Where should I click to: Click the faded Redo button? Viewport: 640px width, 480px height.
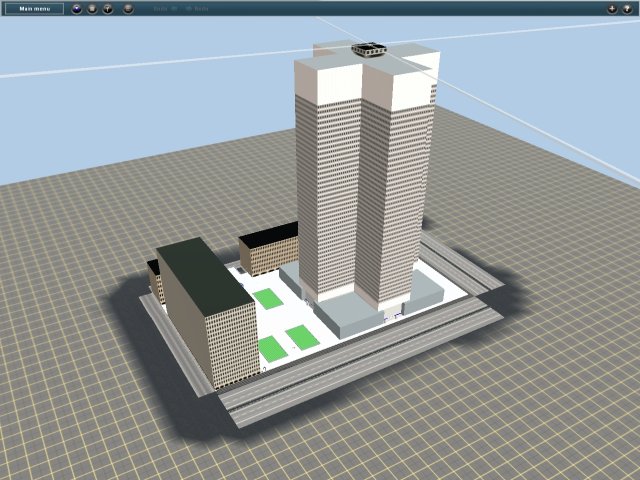pyautogui.click(x=197, y=8)
